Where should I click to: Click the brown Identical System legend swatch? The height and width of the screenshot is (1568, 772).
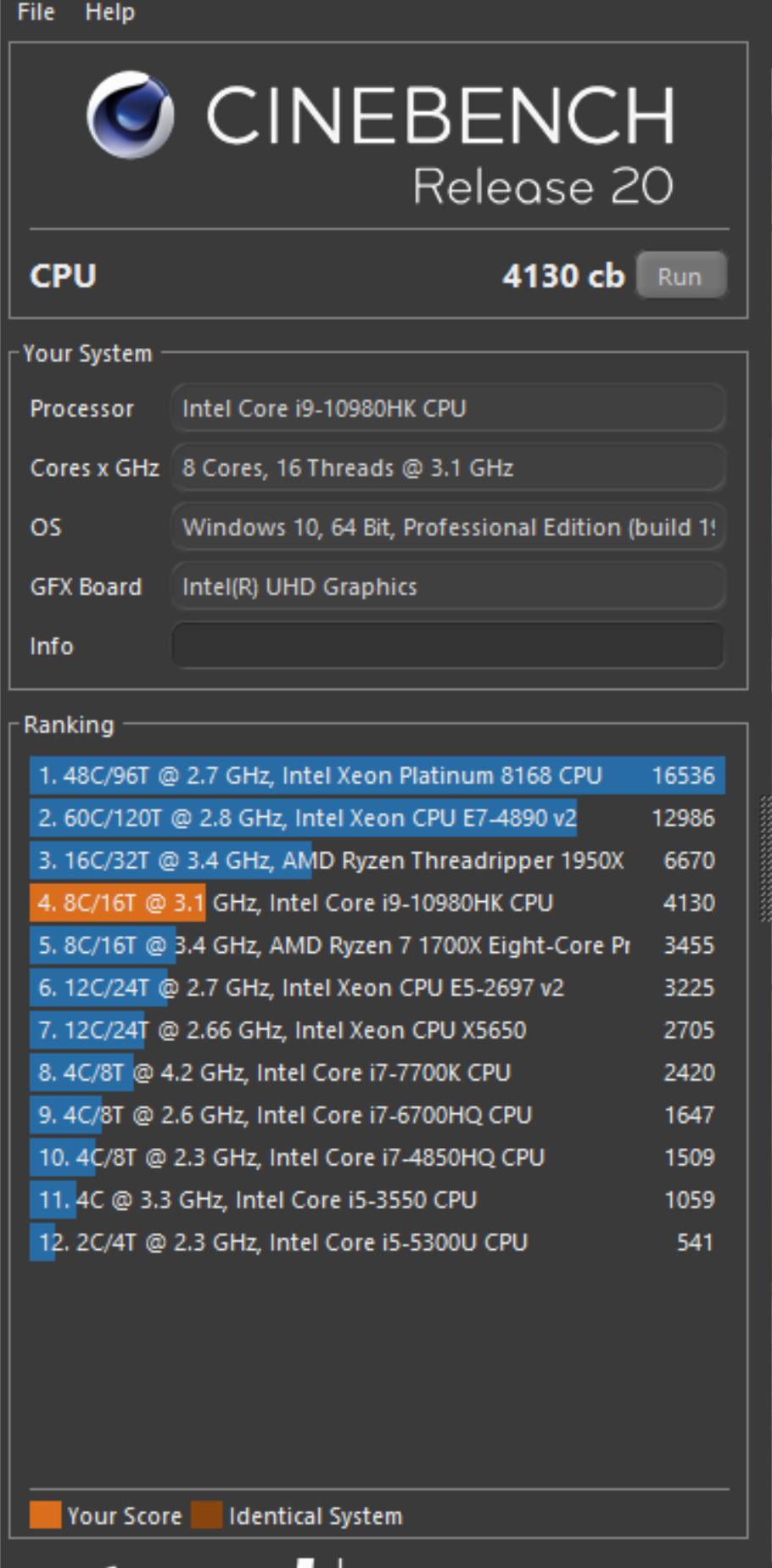pyautogui.click(x=206, y=1515)
